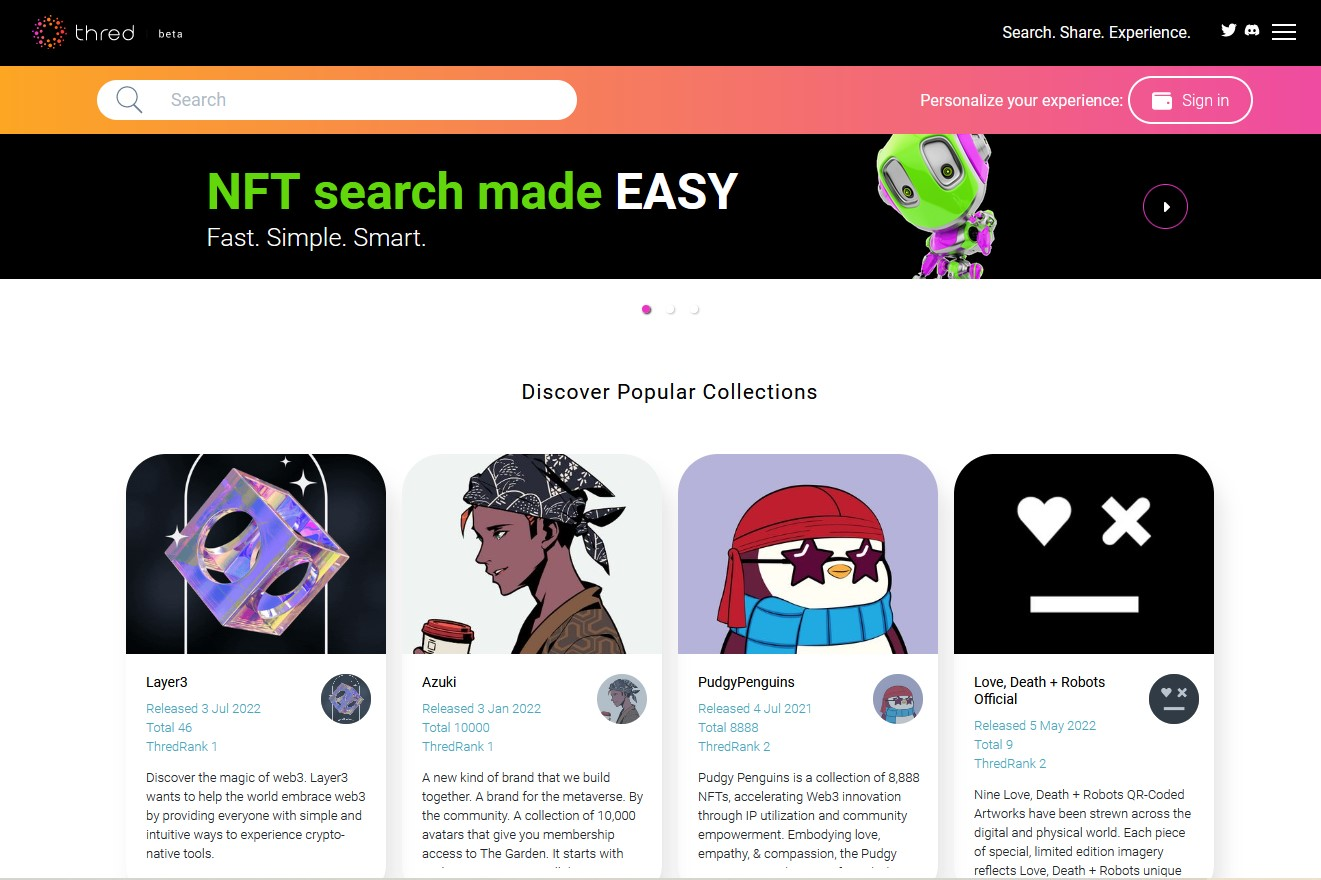
Task: Open the Layer3 cube thumbnail
Action: [x=256, y=554]
